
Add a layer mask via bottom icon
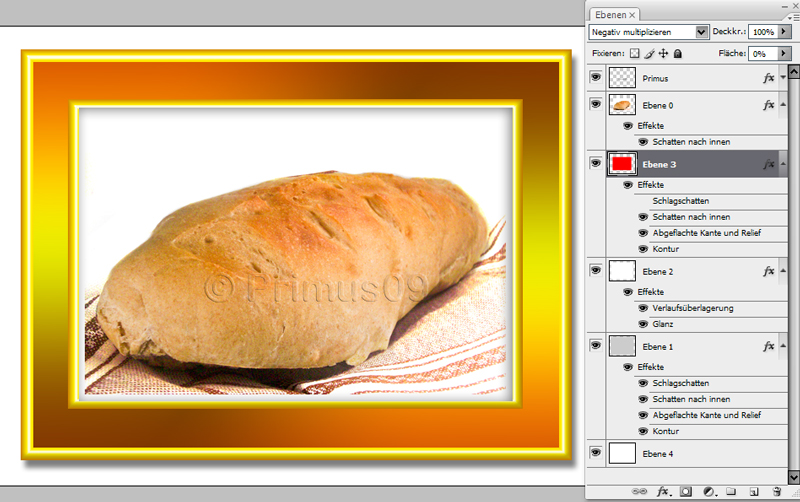[686, 492]
